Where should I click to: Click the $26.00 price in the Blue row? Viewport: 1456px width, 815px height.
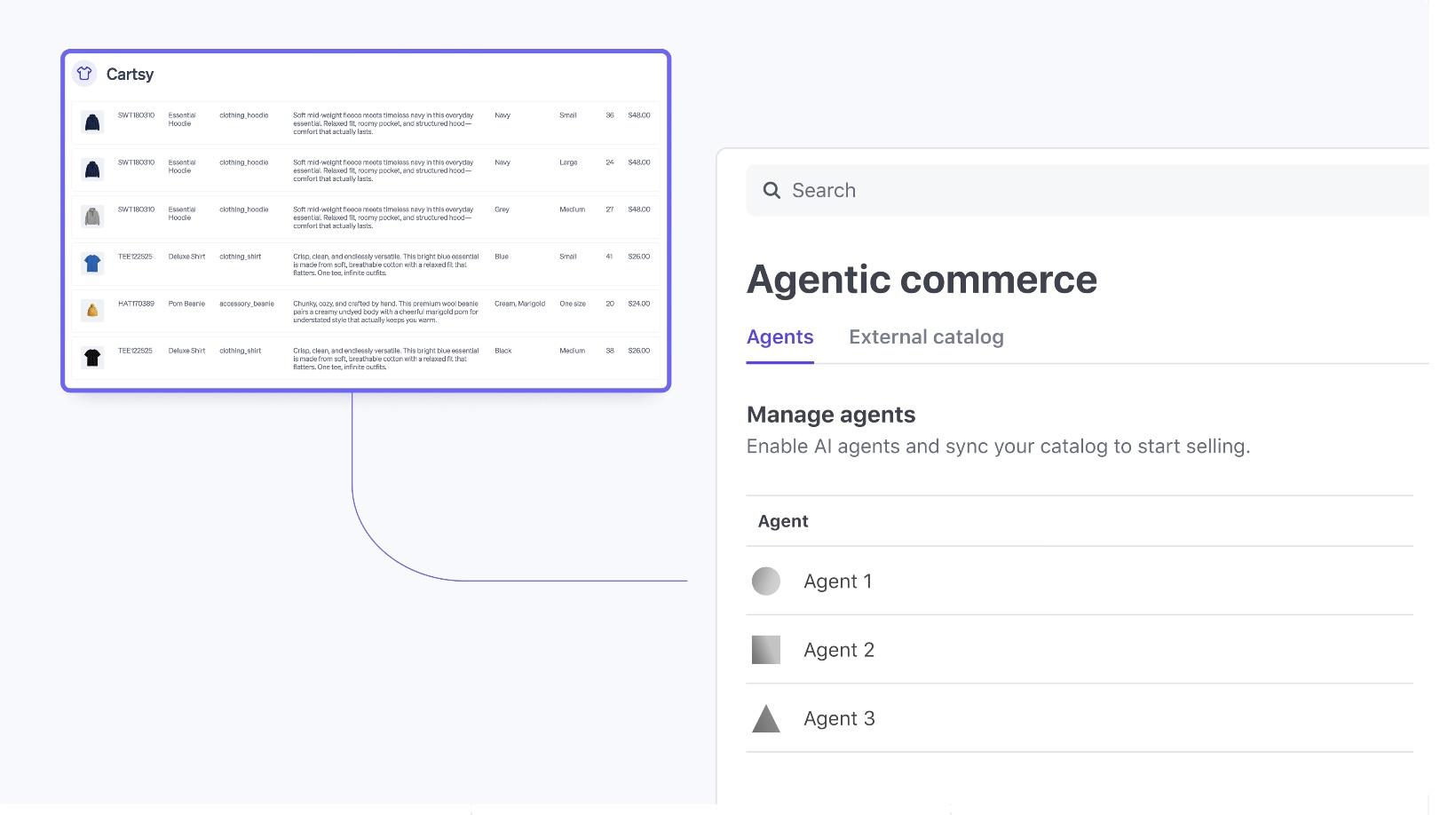639,257
